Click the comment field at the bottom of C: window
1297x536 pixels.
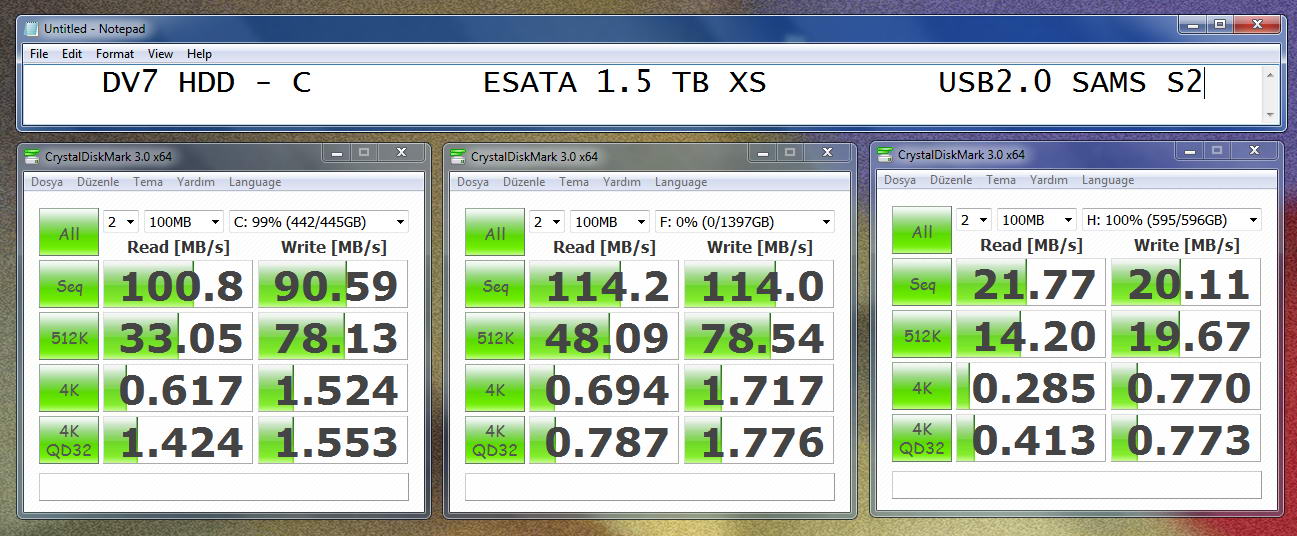(x=224, y=487)
